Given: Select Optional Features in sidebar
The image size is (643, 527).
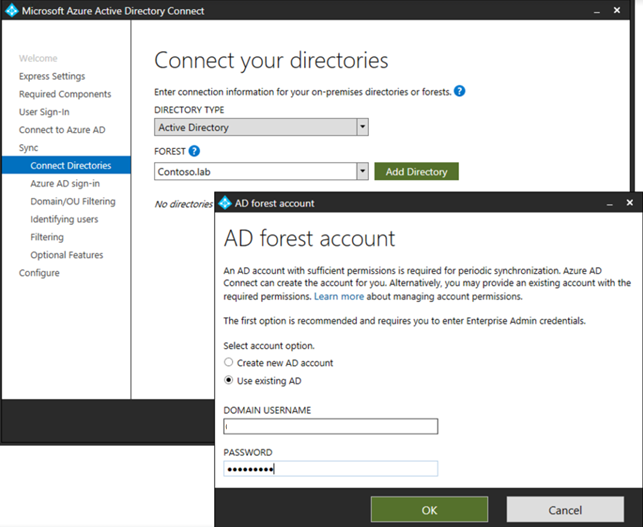Looking at the screenshot, I should click(66, 255).
